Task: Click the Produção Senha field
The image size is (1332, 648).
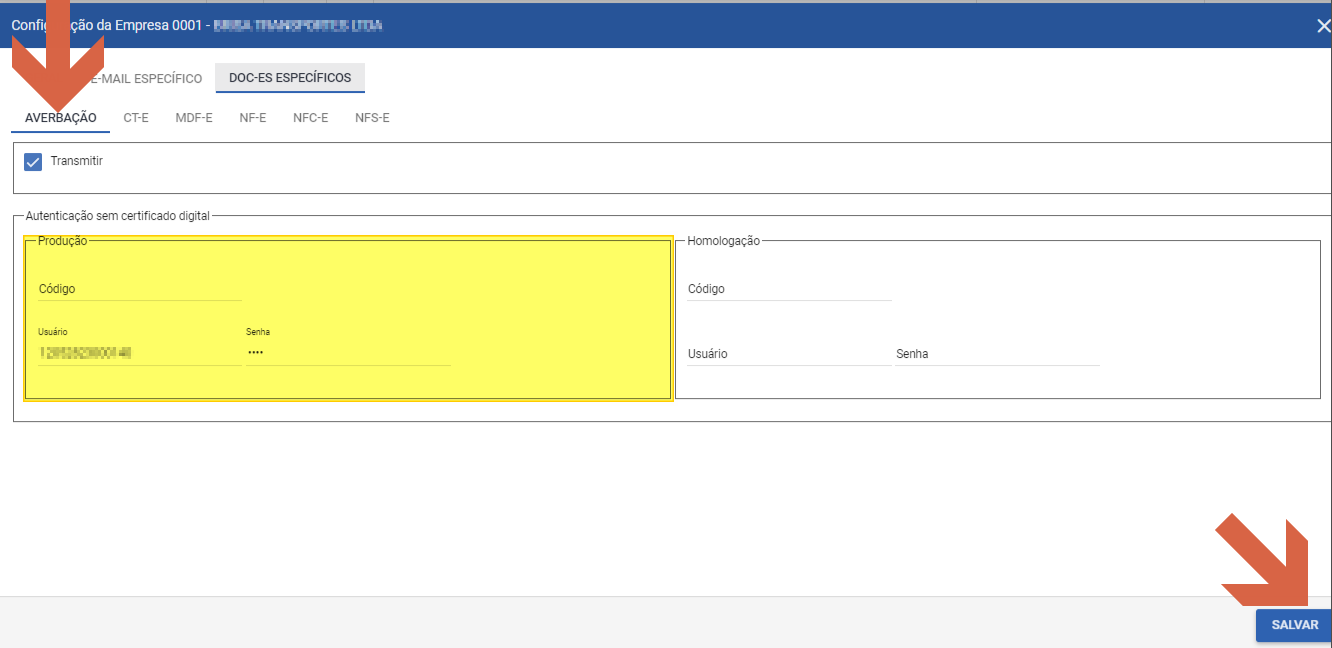Action: point(348,353)
